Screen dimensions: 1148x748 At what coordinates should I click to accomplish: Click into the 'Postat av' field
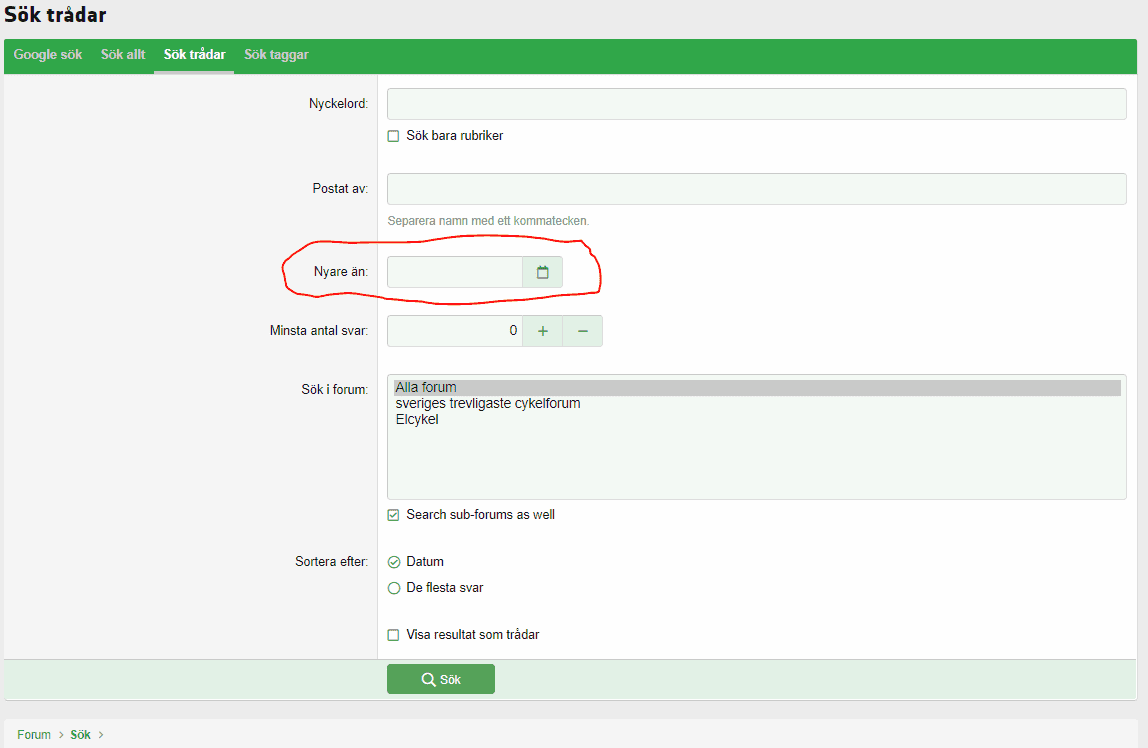pos(756,189)
